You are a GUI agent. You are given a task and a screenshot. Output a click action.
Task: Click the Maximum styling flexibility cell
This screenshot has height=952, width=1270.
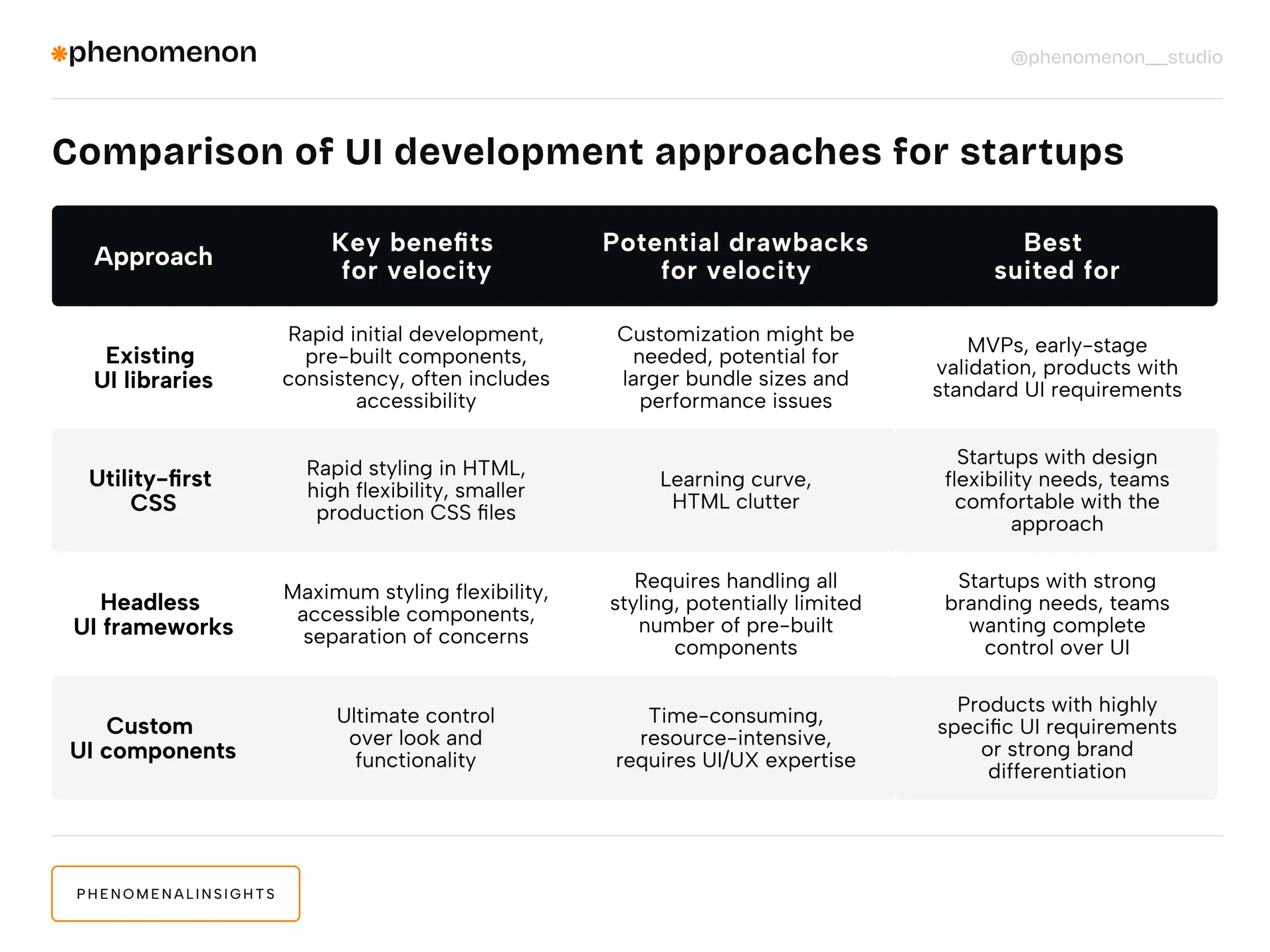416,614
